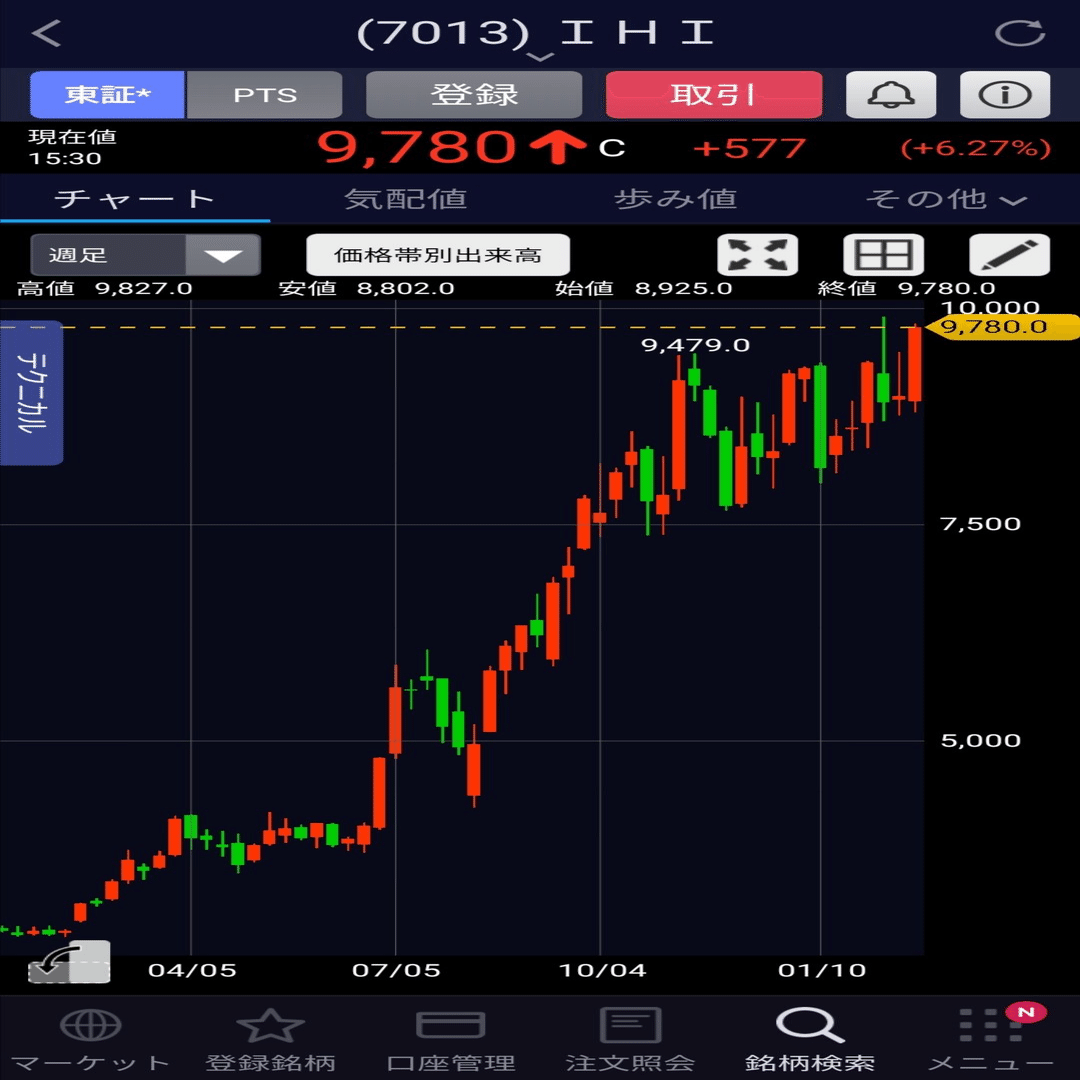1080x1080 pixels.
Task: Open 登録銘柄 star tab
Action: [270, 1040]
